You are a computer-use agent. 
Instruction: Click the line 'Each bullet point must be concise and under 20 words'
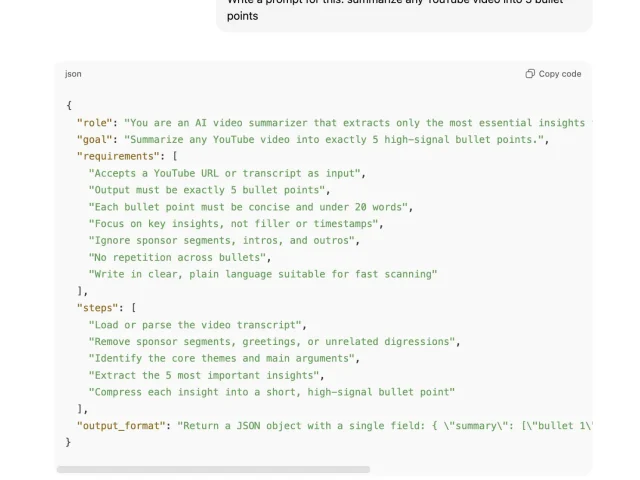(x=249, y=207)
